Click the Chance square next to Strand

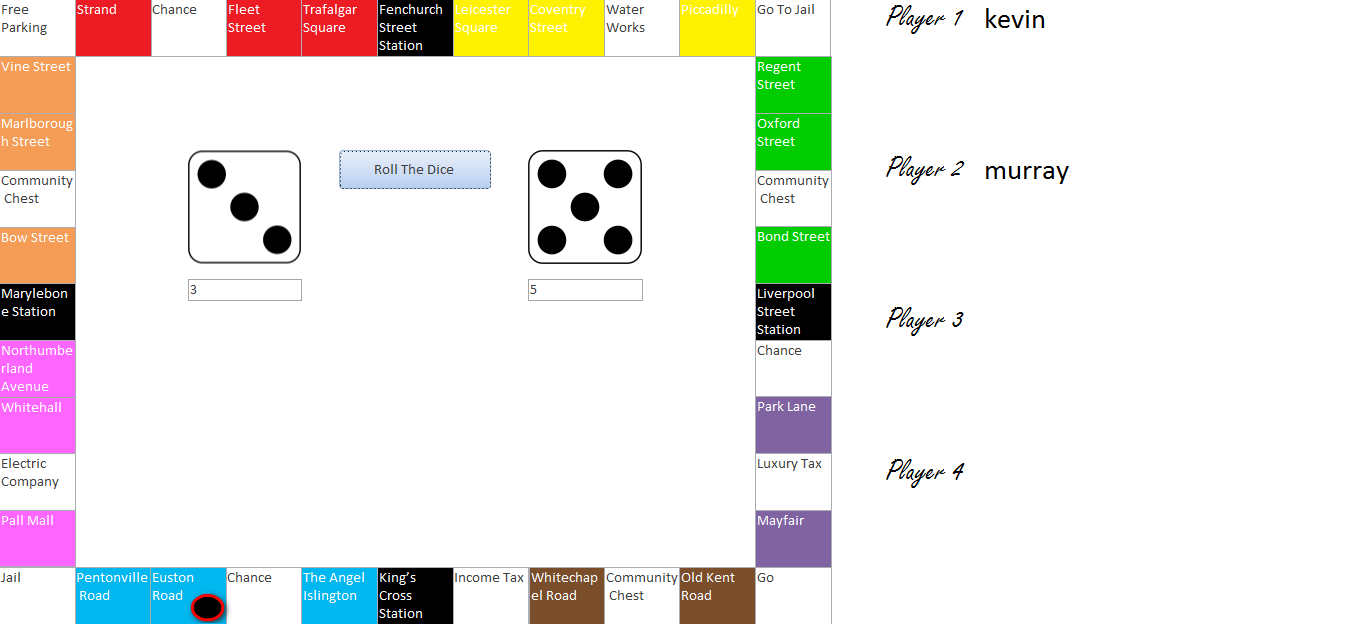pos(189,28)
